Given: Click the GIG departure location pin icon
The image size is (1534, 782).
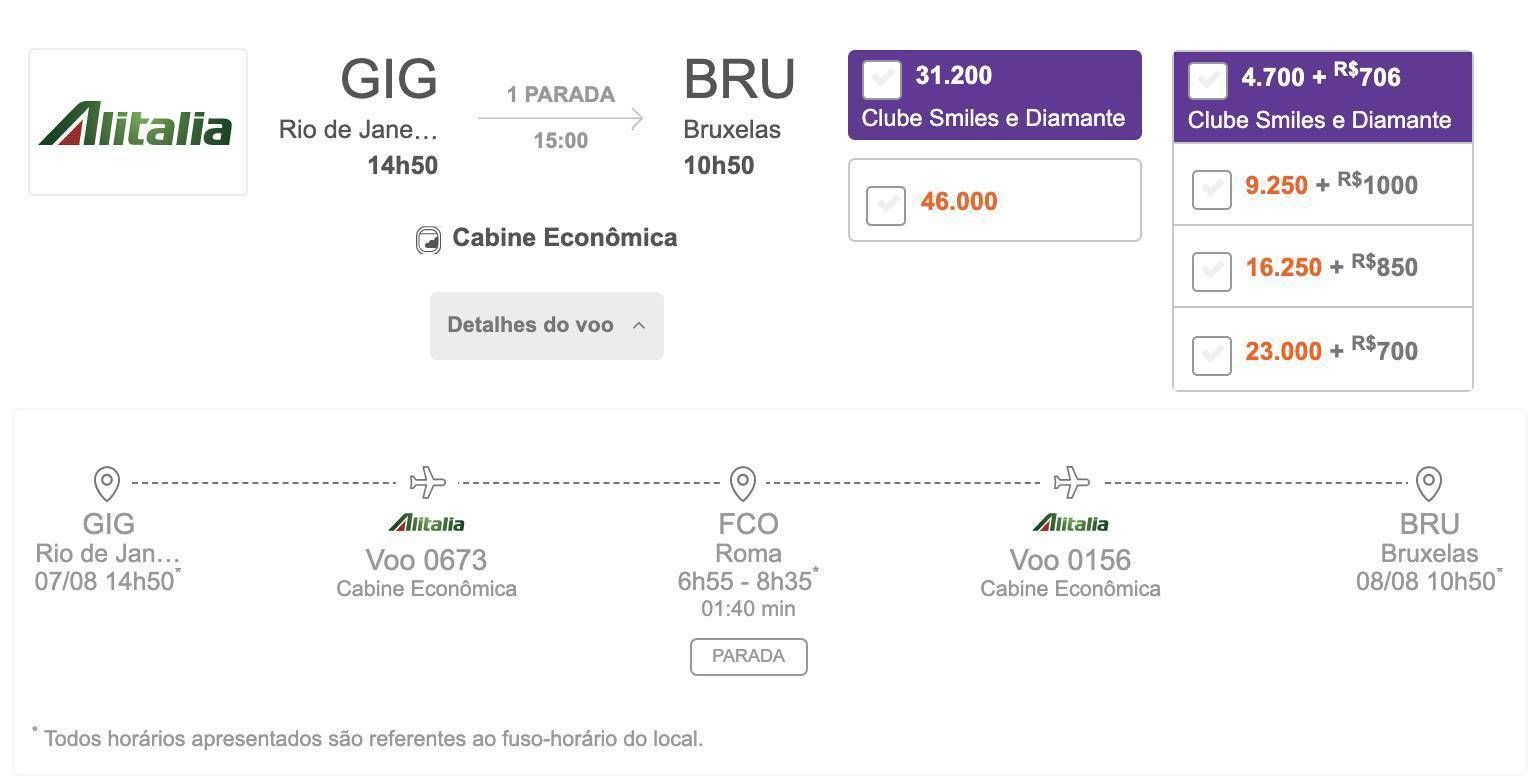Looking at the screenshot, I should [x=107, y=483].
